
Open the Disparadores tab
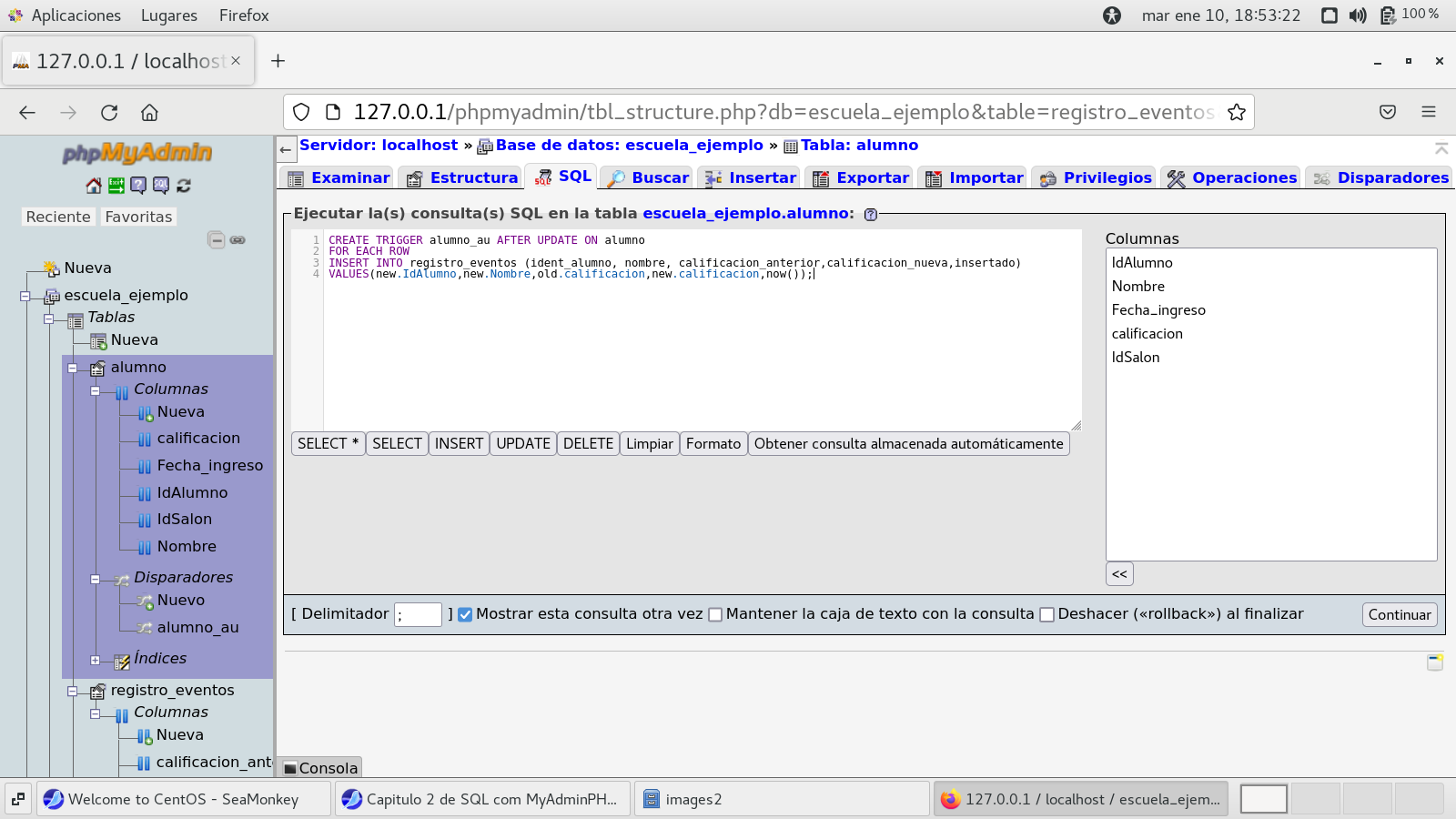(x=1380, y=178)
